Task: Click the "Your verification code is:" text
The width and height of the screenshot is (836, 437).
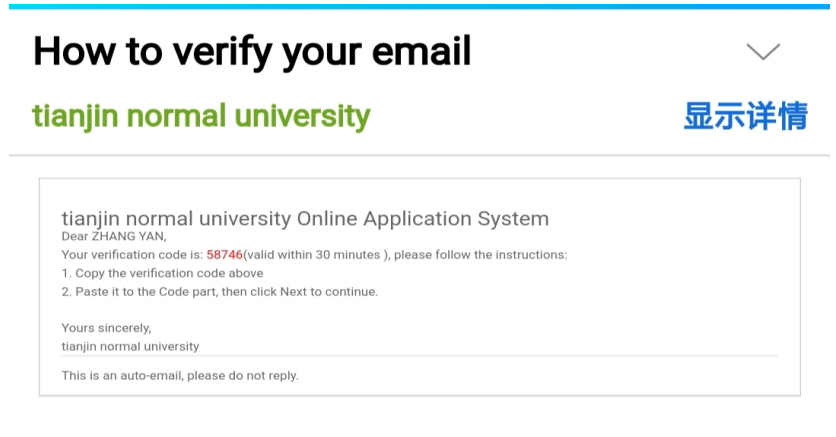Action: [x=132, y=255]
